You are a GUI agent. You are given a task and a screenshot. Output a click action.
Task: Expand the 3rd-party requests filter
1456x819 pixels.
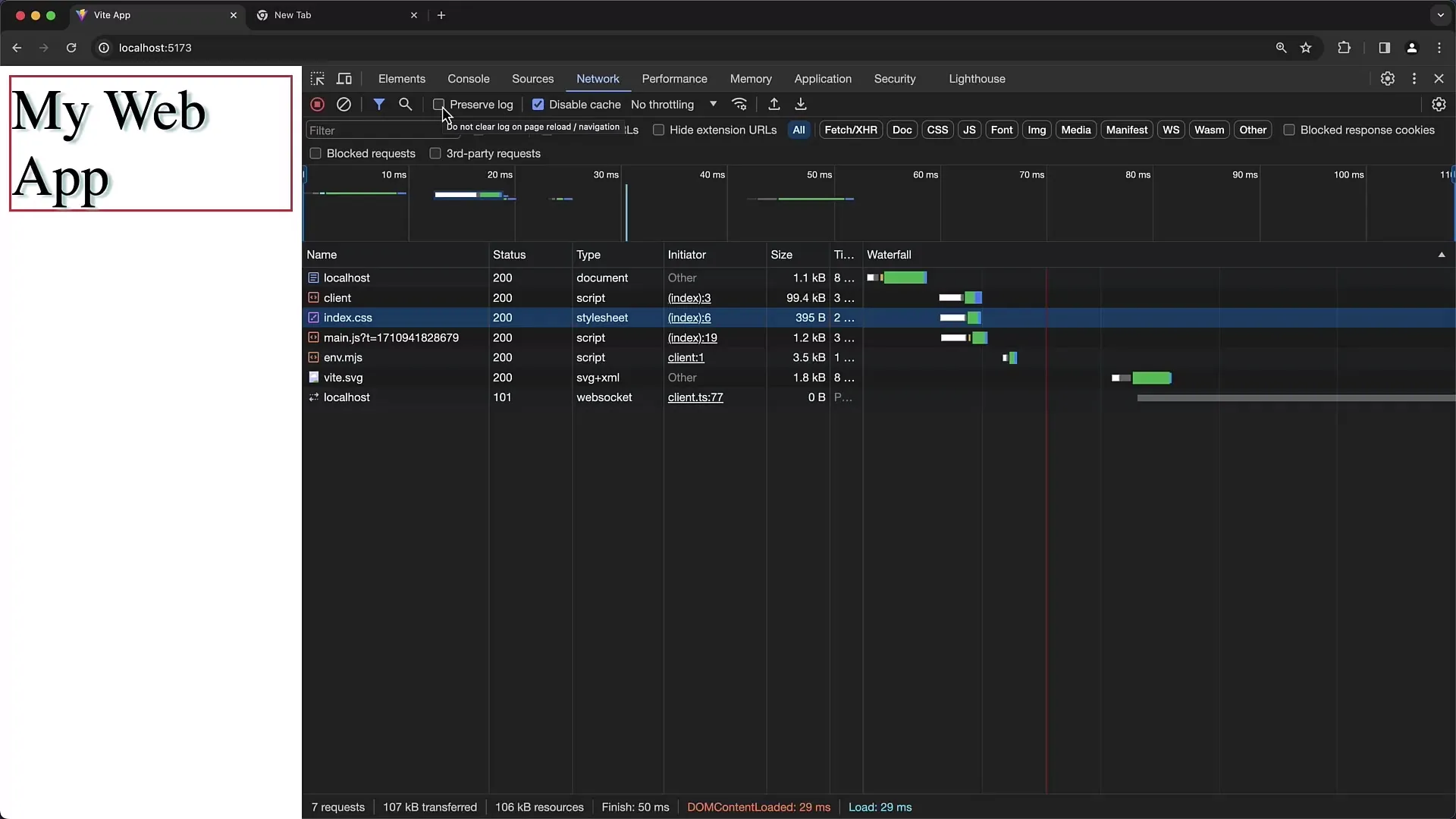pyautogui.click(x=436, y=153)
